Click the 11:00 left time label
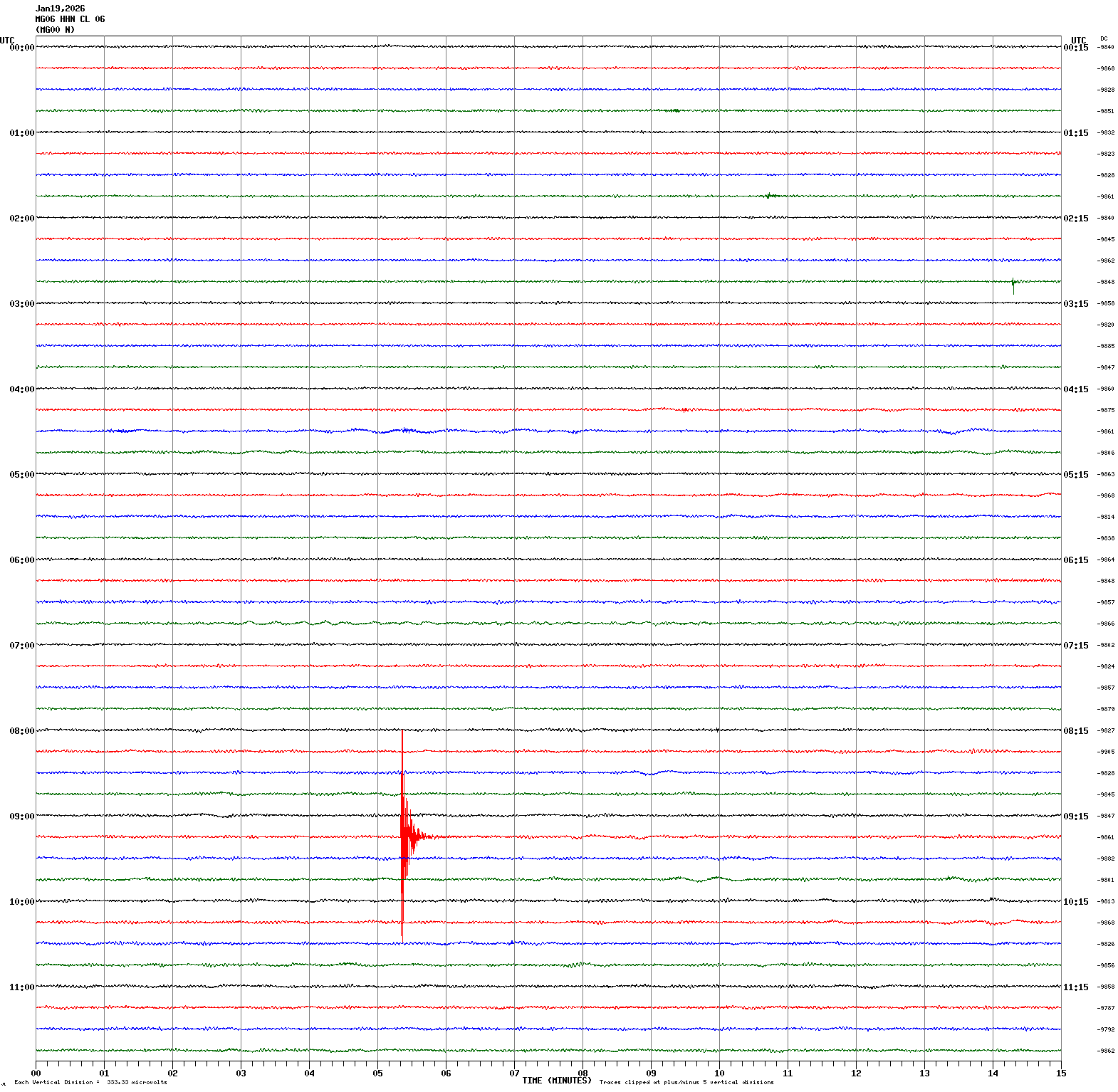The height and width of the screenshot is (1092, 1118). (21, 987)
